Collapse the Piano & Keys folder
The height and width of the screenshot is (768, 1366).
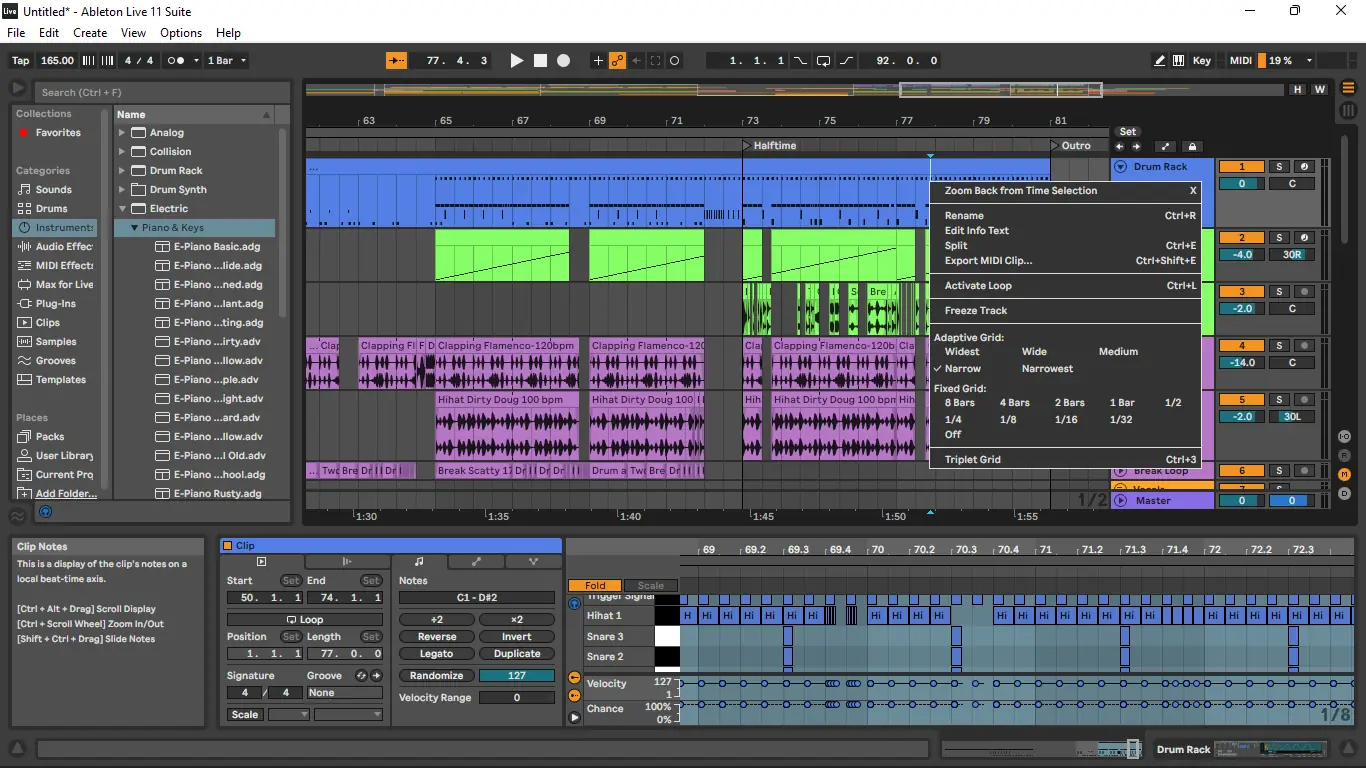pyautogui.click(x=134, y=228)
